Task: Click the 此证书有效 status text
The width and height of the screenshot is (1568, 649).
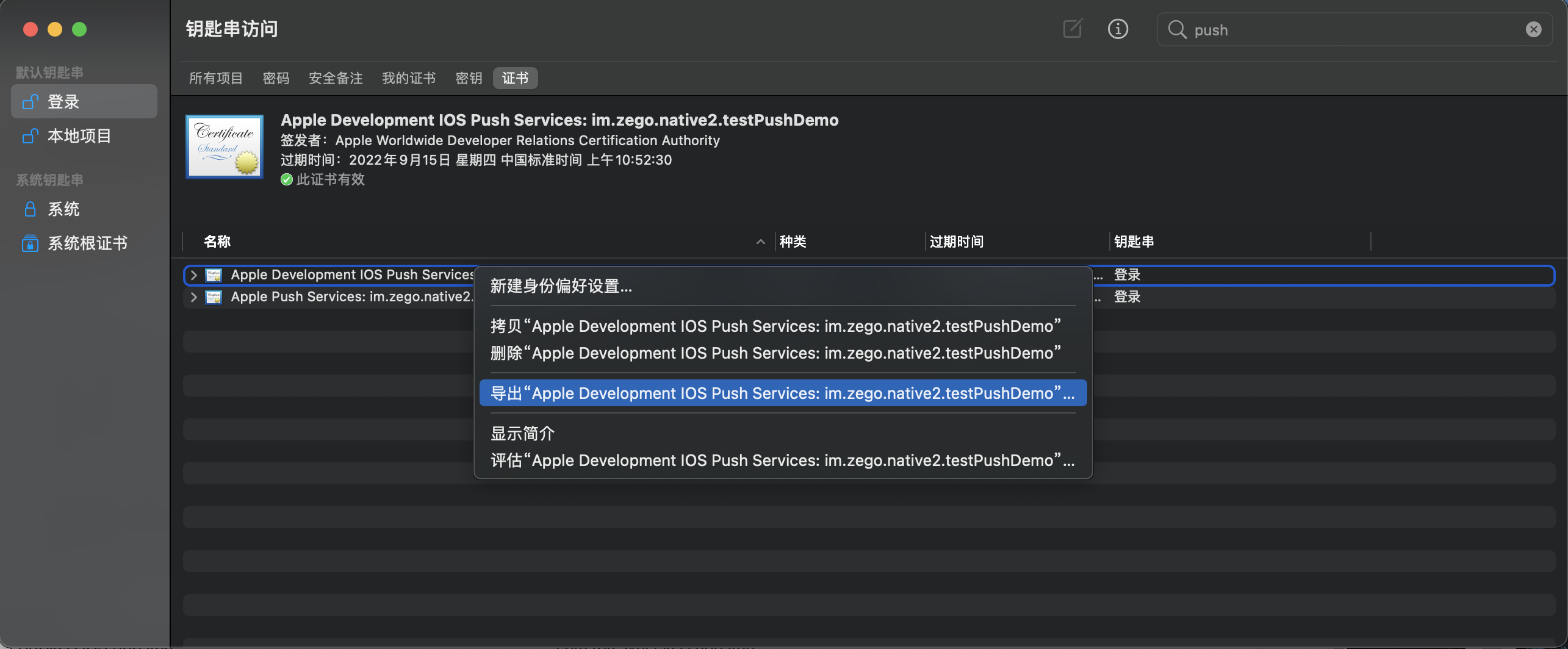Action: tap(331, 179)
